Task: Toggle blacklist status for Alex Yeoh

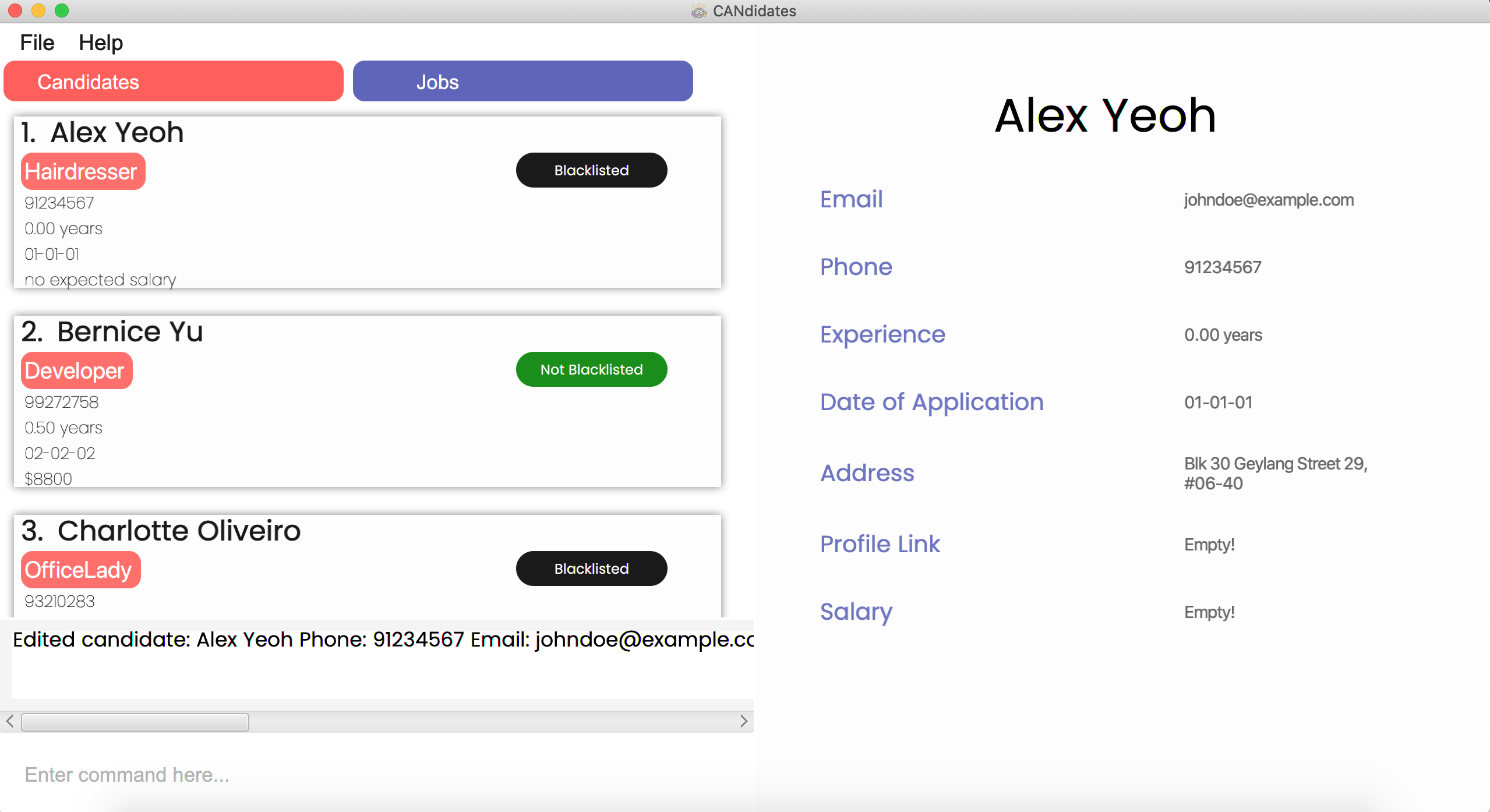Action: click(x=591, y=170)
